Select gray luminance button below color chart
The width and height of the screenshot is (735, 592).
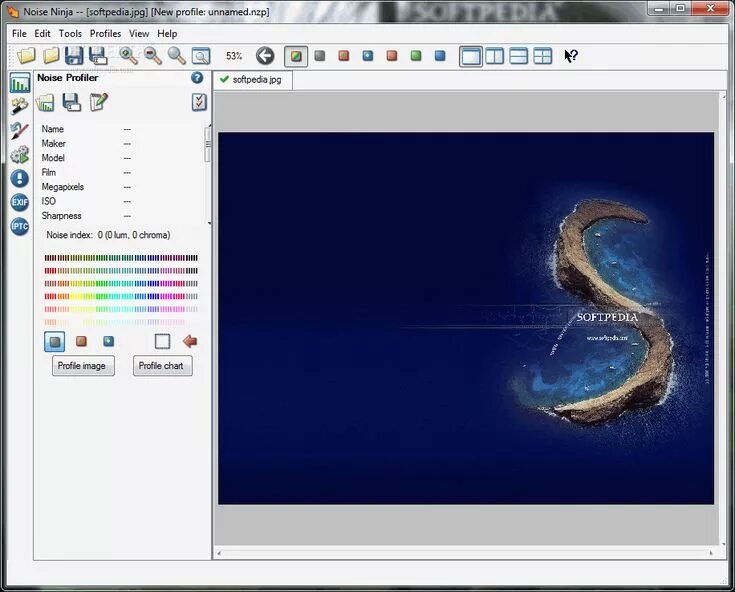55,341
